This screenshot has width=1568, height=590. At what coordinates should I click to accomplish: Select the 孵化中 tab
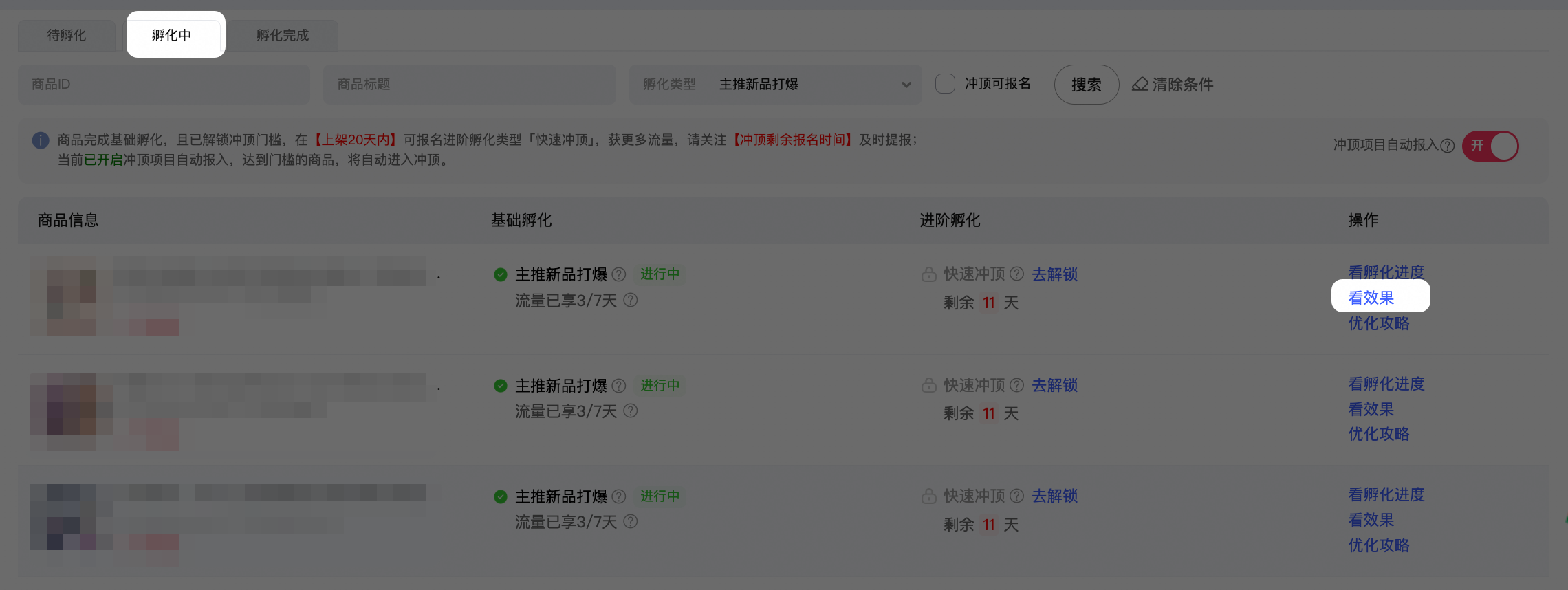tap(172, 35)
